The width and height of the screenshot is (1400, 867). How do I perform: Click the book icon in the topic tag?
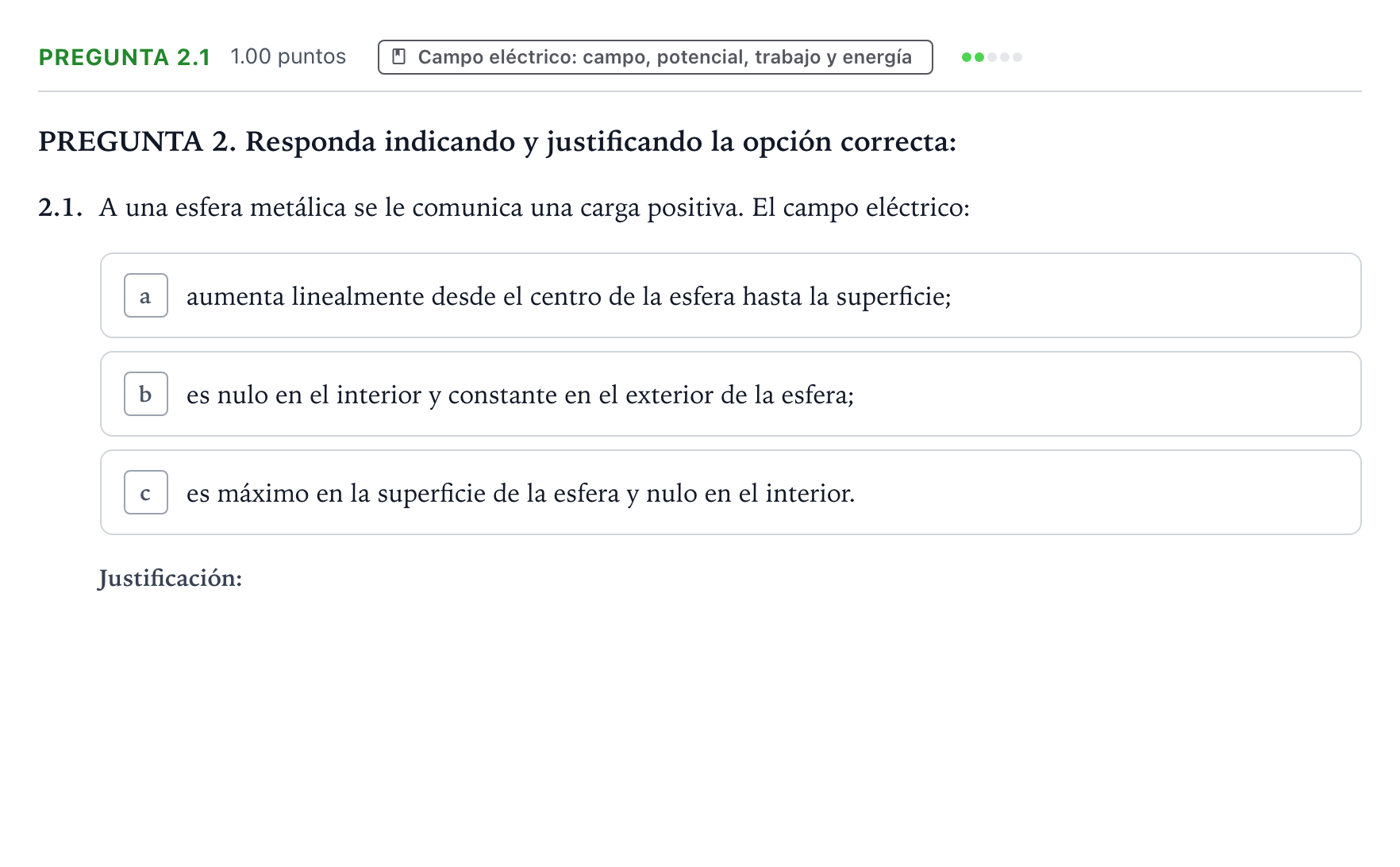(399, 57)
